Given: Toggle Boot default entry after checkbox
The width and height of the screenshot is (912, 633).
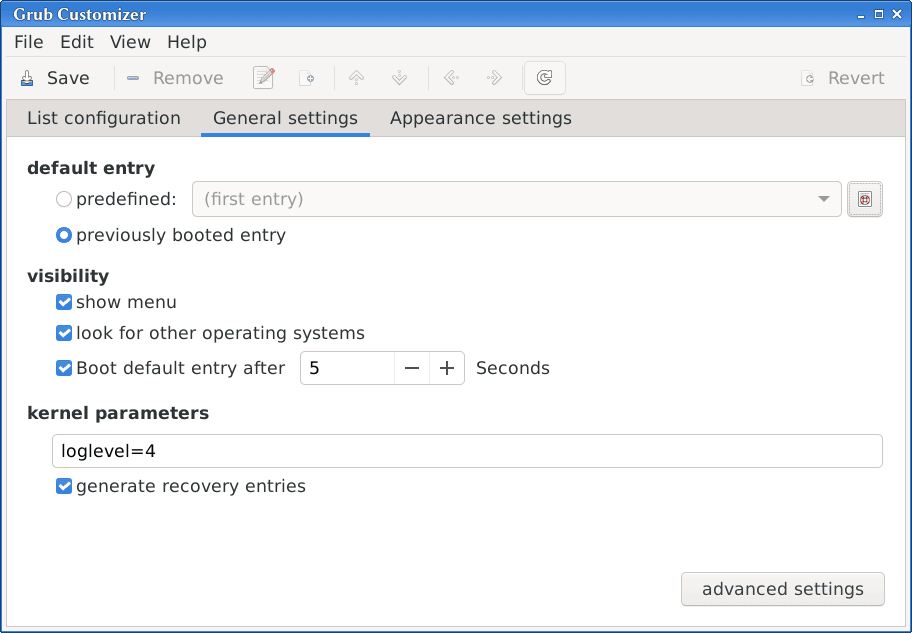Looking at the screenshot, I should coord(64,368).
